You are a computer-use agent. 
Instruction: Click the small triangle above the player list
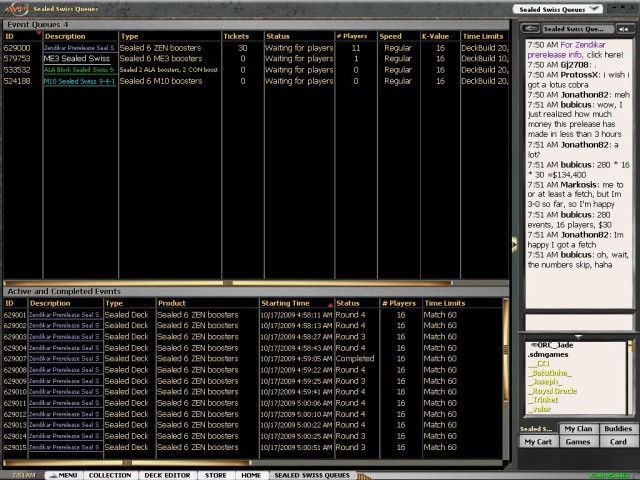coord(578,337)
